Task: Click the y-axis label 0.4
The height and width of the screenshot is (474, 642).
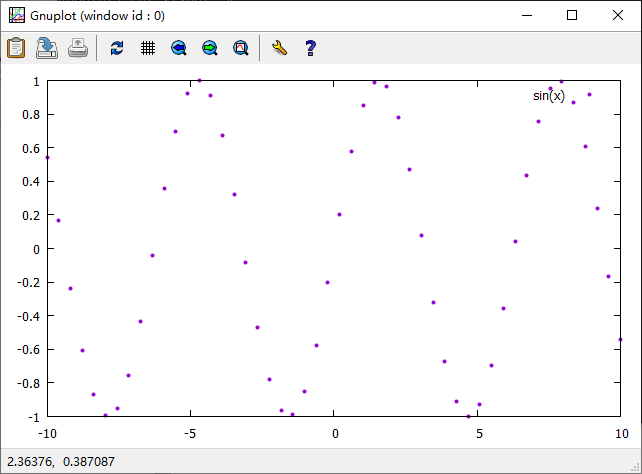Action: [31, 182]
